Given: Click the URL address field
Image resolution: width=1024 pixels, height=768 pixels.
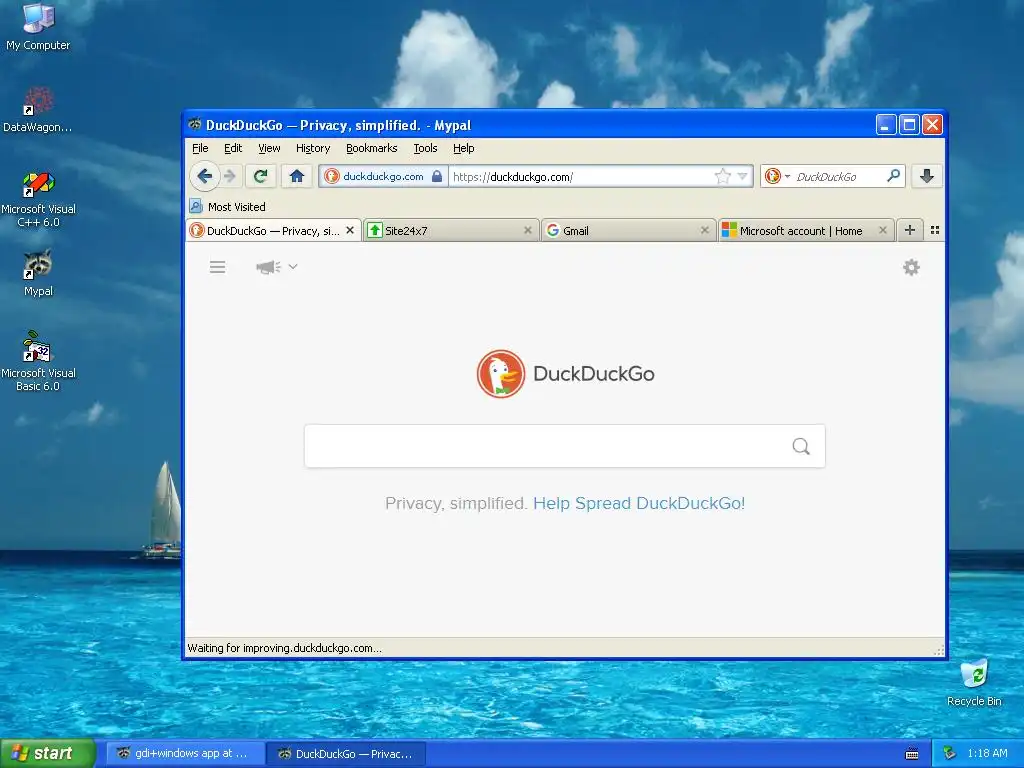Looking at the screenshot, I should coord(581,176).
